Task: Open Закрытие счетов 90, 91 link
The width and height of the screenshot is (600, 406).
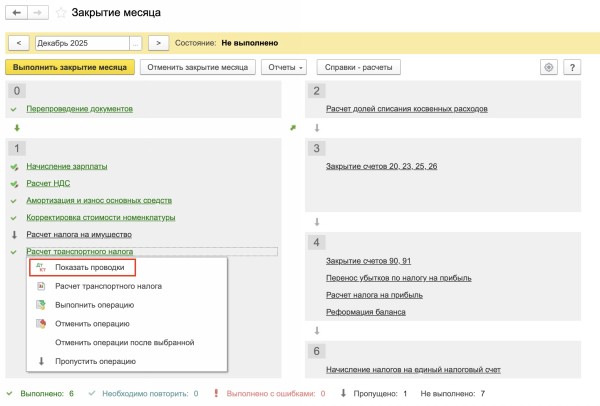Action: tap(368, 261)
